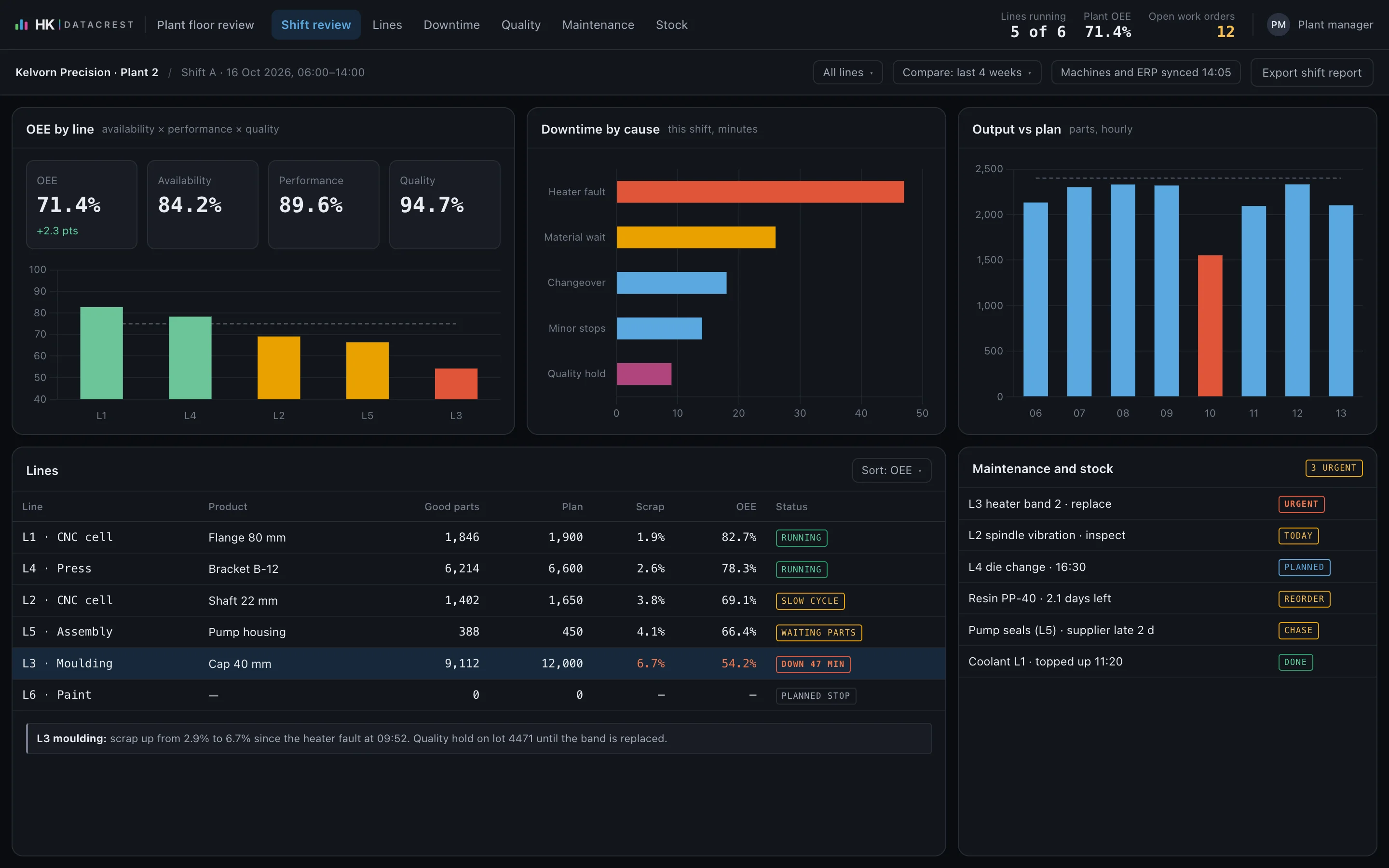The width and height of the screenshot is (1389, 868).
Task: Open the Maintenance tab
Action: click(x=598, y=25)
